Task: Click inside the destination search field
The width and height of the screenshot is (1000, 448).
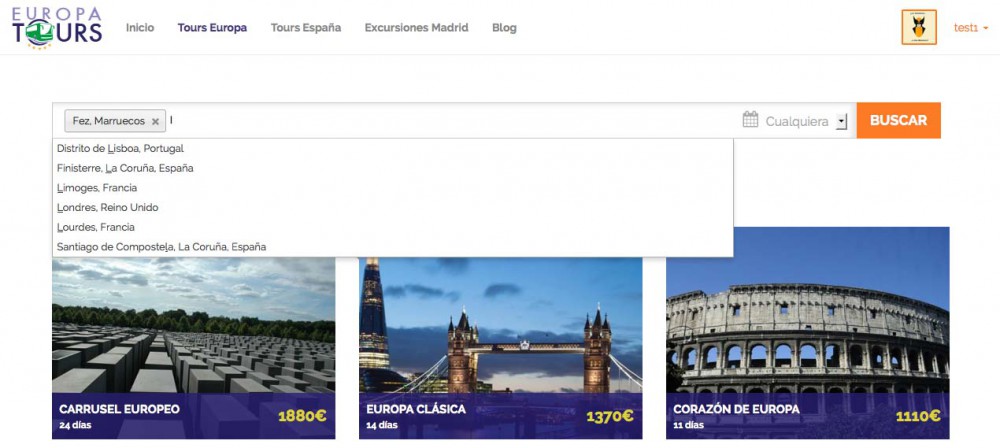Action: coord(450,121)
